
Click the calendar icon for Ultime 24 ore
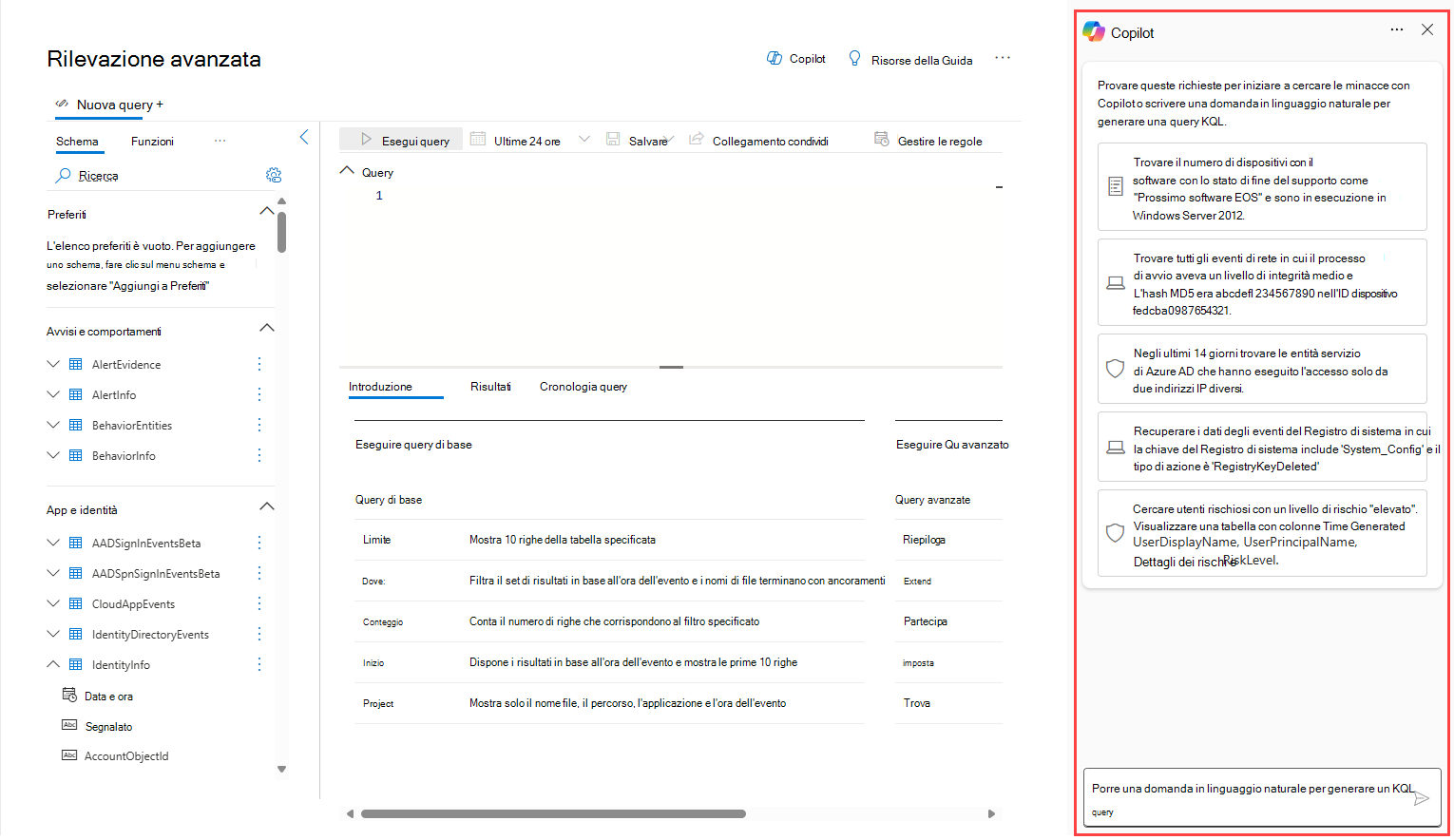(x=478, y=139)
